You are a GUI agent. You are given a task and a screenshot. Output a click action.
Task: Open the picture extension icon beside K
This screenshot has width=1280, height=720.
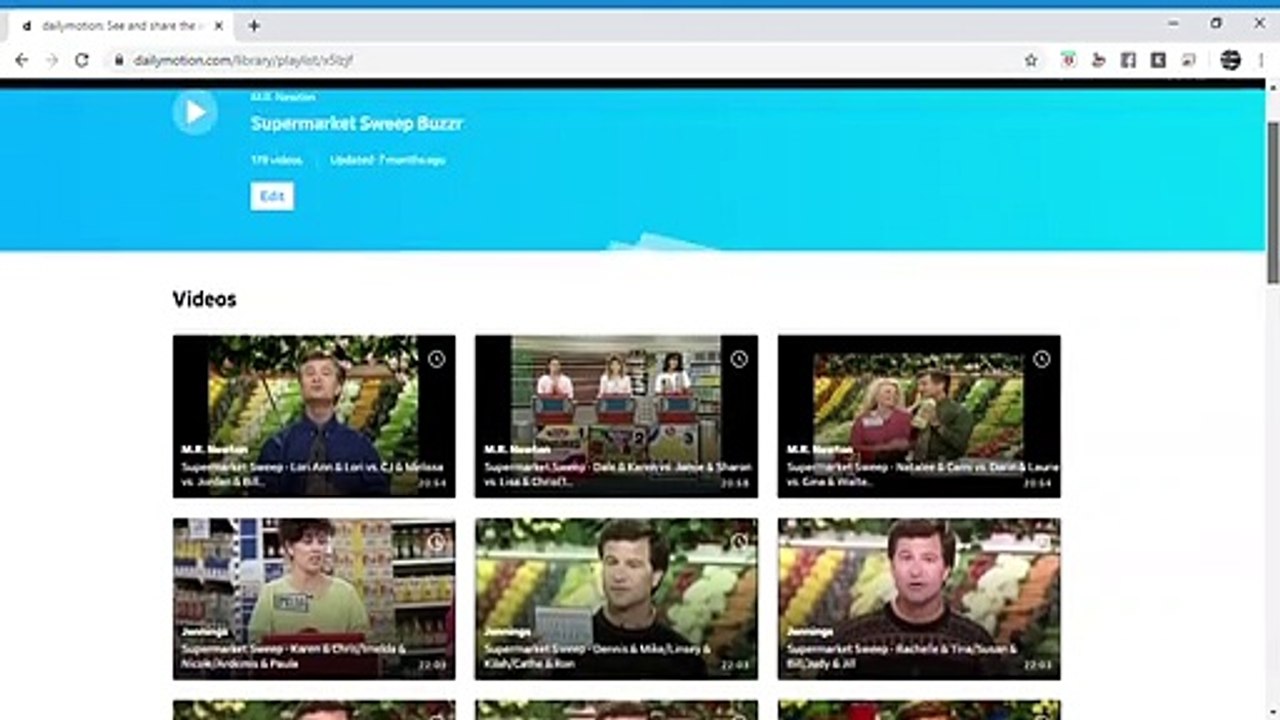tap(1188, 60)
